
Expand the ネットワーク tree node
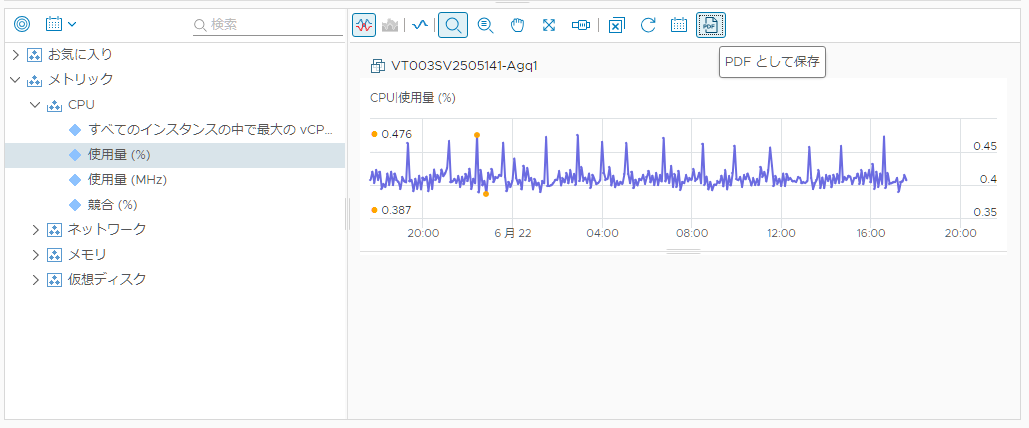(35, 229)
